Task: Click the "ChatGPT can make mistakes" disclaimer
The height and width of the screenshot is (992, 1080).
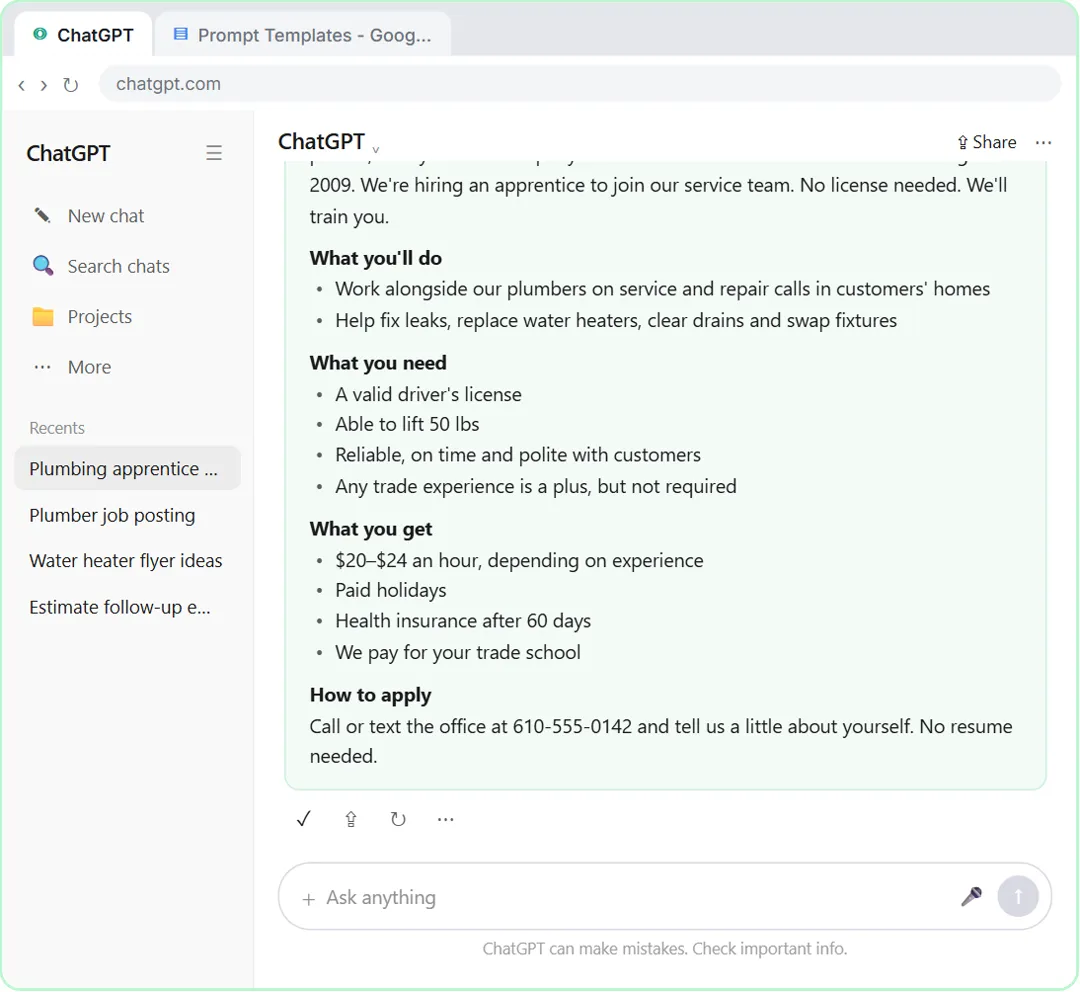Action: click(x=665, y=949)
